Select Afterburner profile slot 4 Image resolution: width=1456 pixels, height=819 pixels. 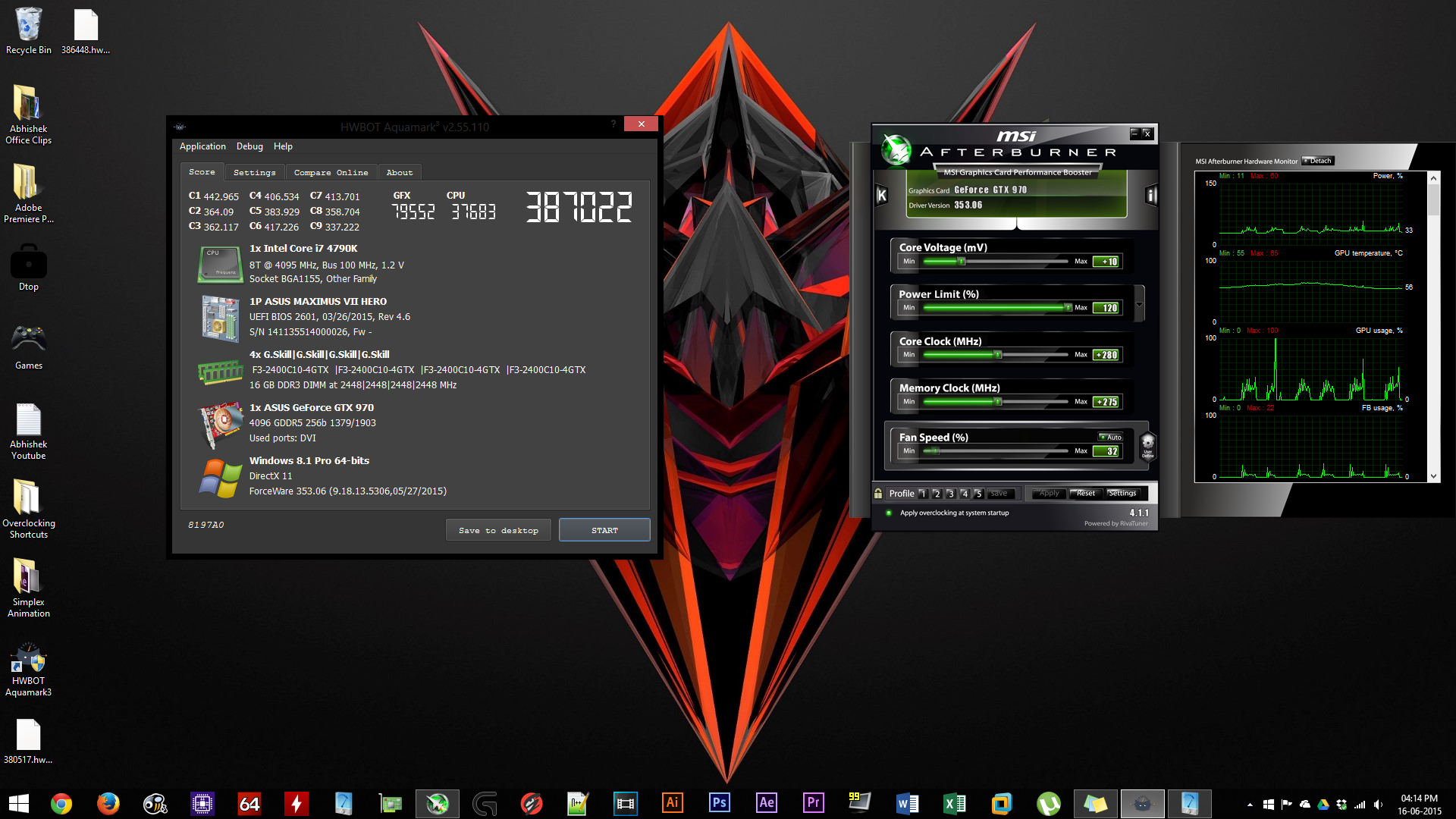click(965, 494)
